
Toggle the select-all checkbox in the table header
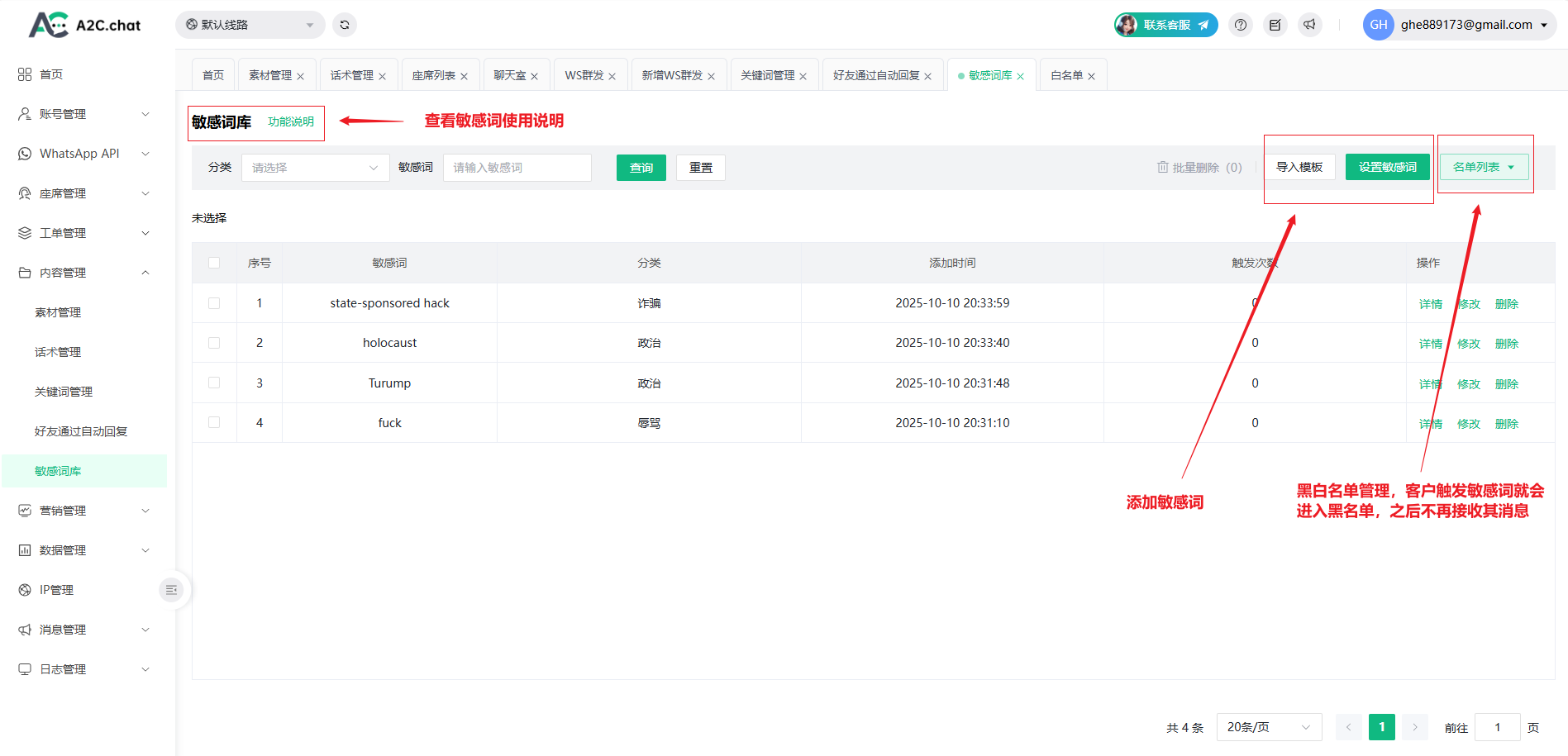pyautogui.click(x=214, y=263)
